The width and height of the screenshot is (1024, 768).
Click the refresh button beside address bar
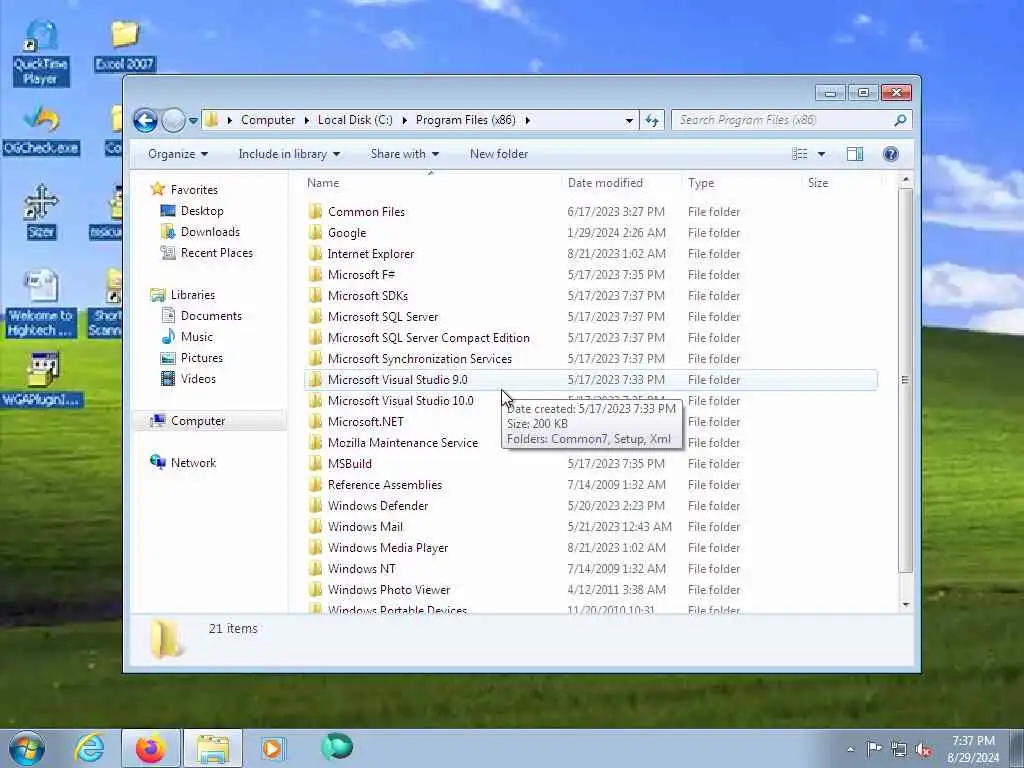click(652, 120)
